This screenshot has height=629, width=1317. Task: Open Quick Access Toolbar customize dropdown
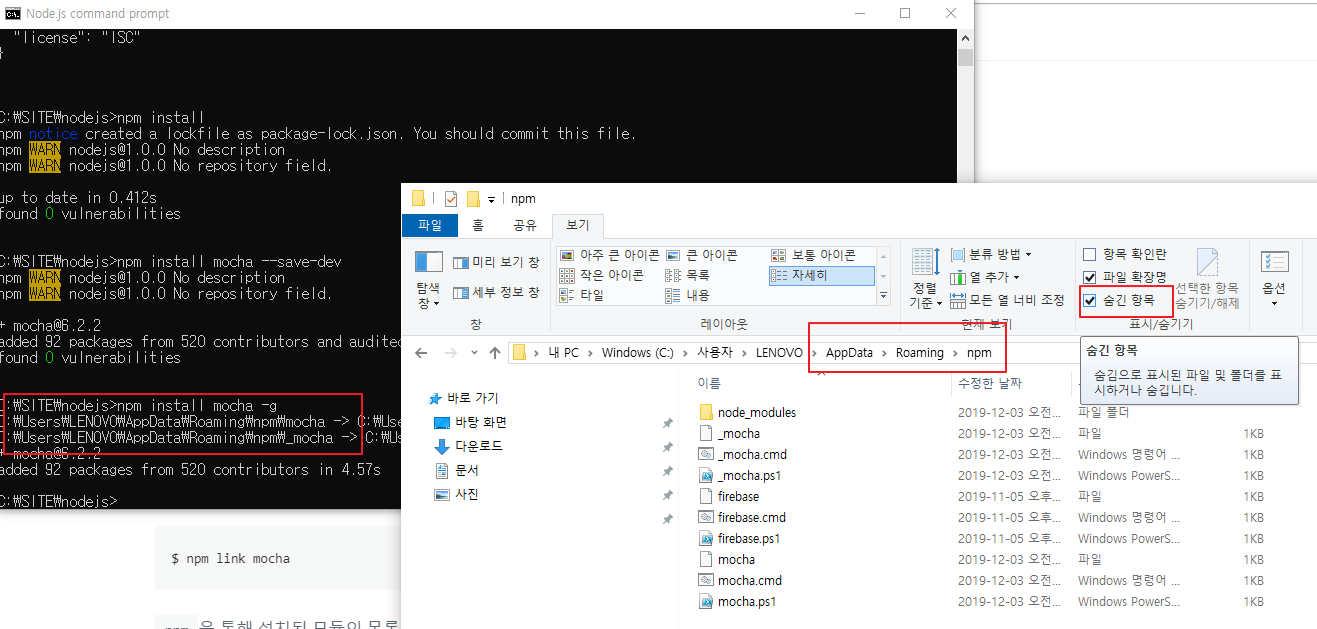coord(493,199)
